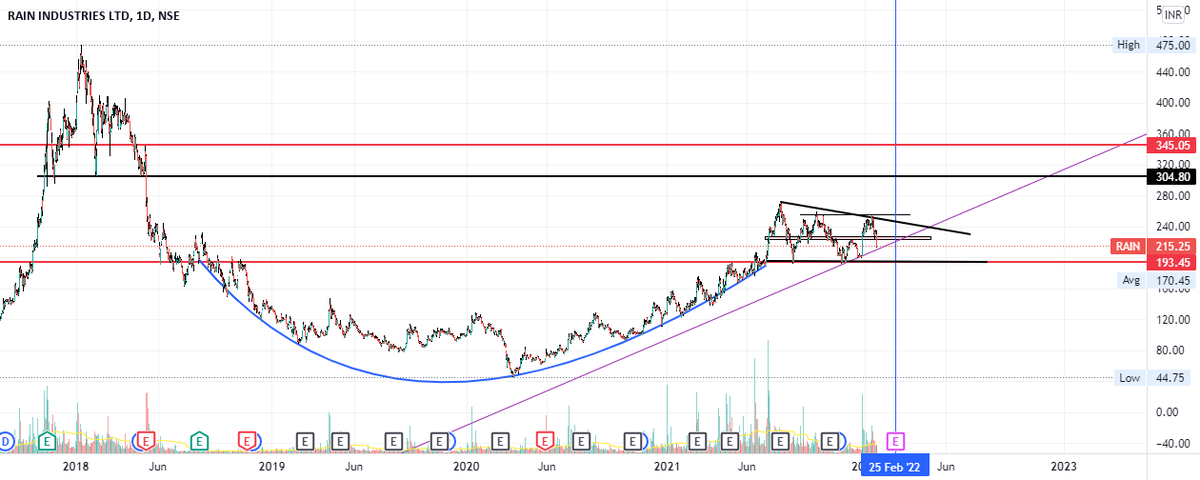Click the 2023 time axis label

coord(1064,466)
